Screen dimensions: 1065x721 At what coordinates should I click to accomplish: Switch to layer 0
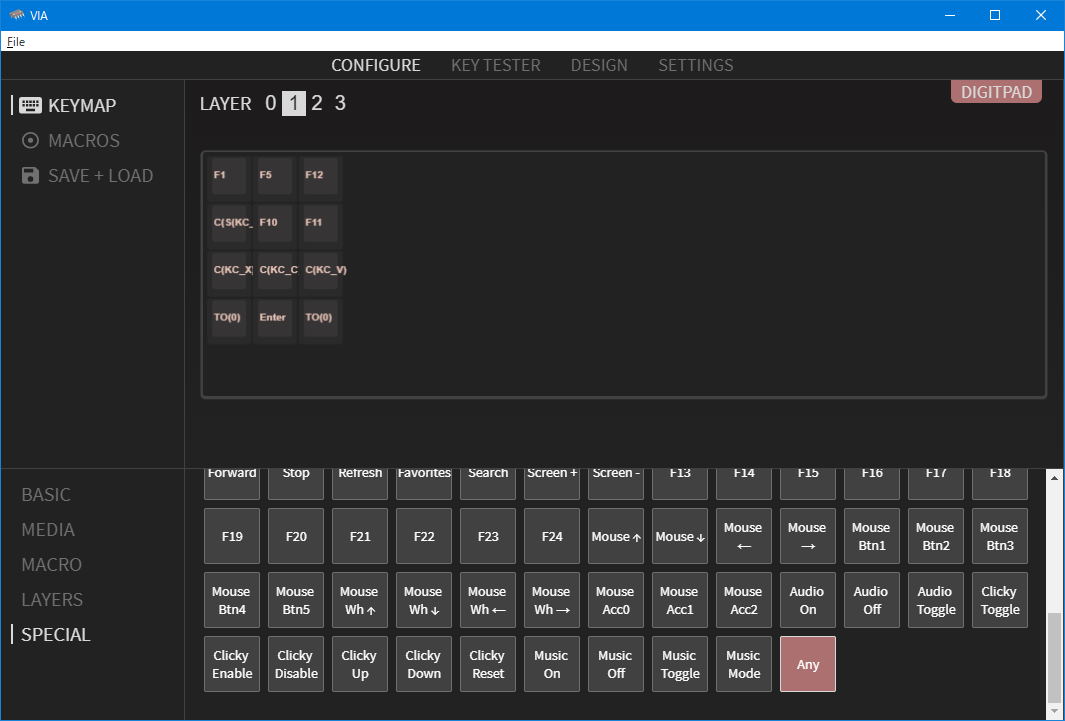click(270, 103)
